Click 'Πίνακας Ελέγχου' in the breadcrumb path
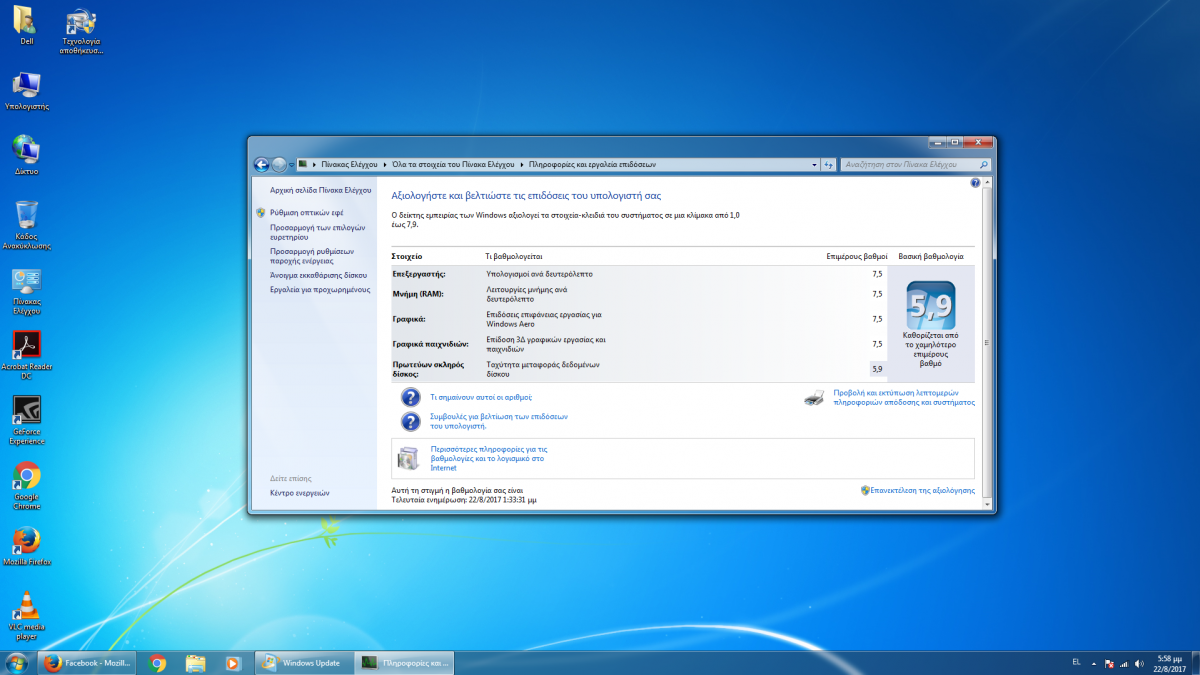 coord(349,164)
